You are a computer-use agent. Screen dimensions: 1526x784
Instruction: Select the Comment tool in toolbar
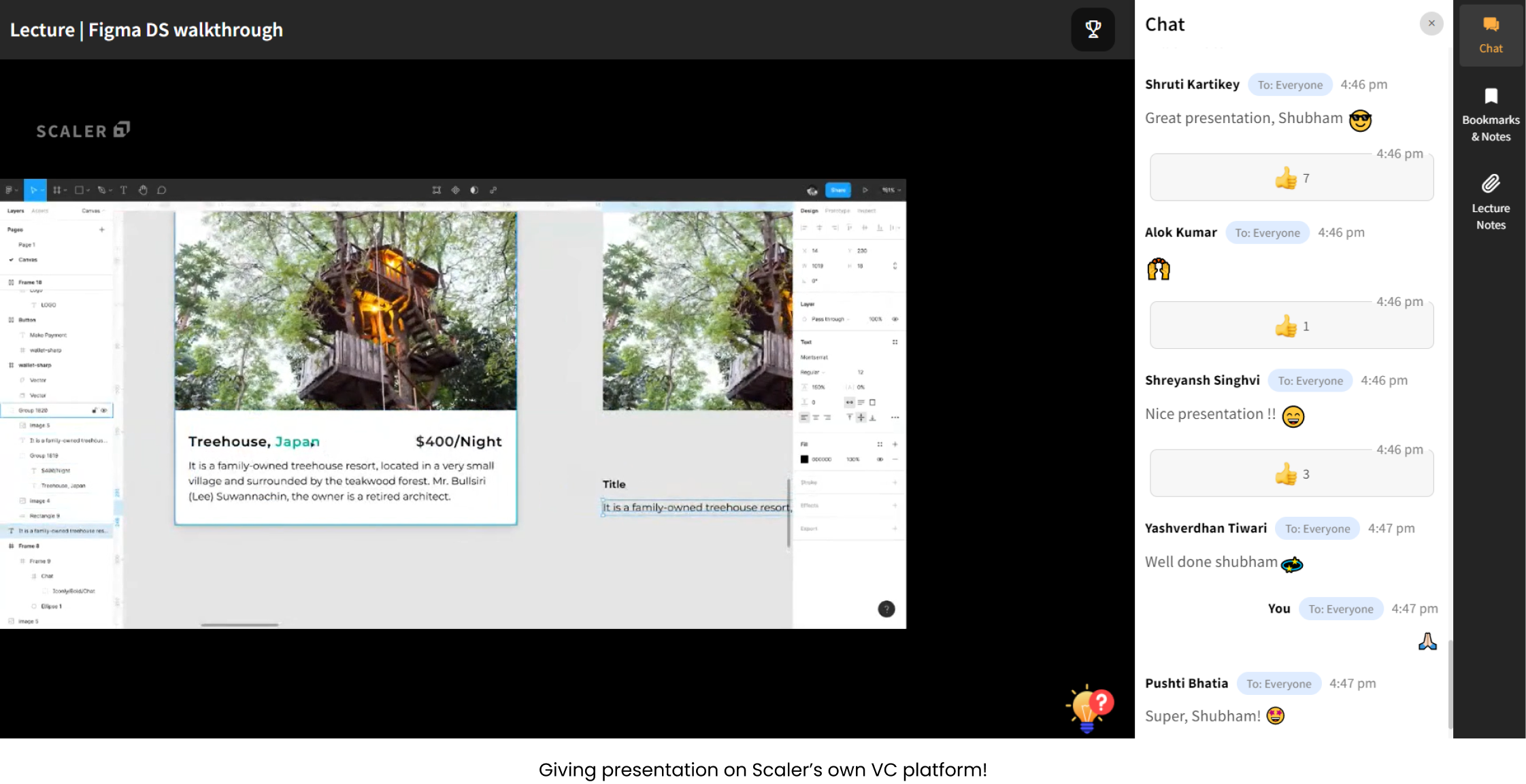point(162,190)
